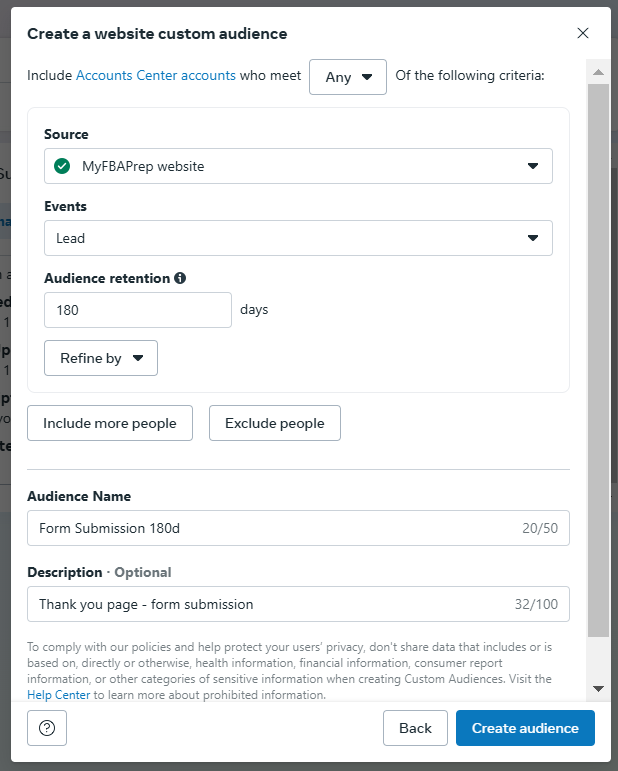
Task: Click the scrollbar down arrow
Action: pos(598,689)
